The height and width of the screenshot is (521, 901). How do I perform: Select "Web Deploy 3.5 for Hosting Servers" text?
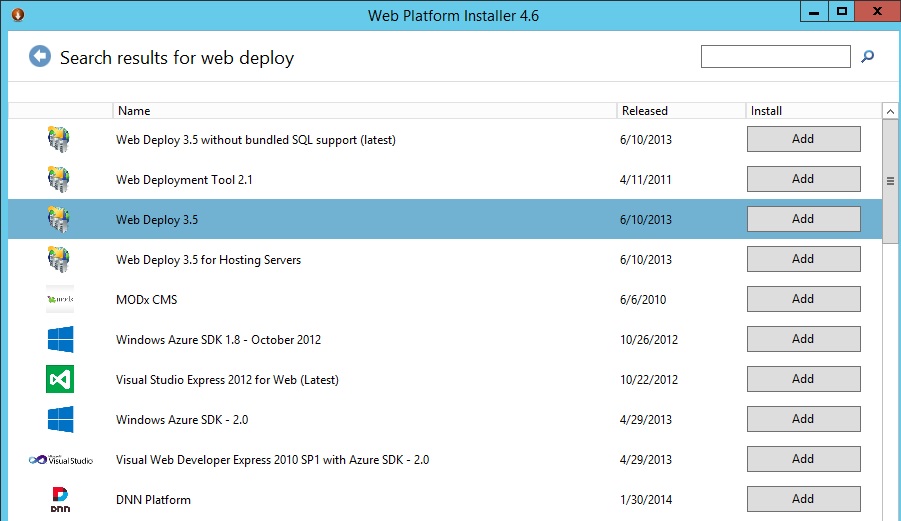click(x=208, y=260)
